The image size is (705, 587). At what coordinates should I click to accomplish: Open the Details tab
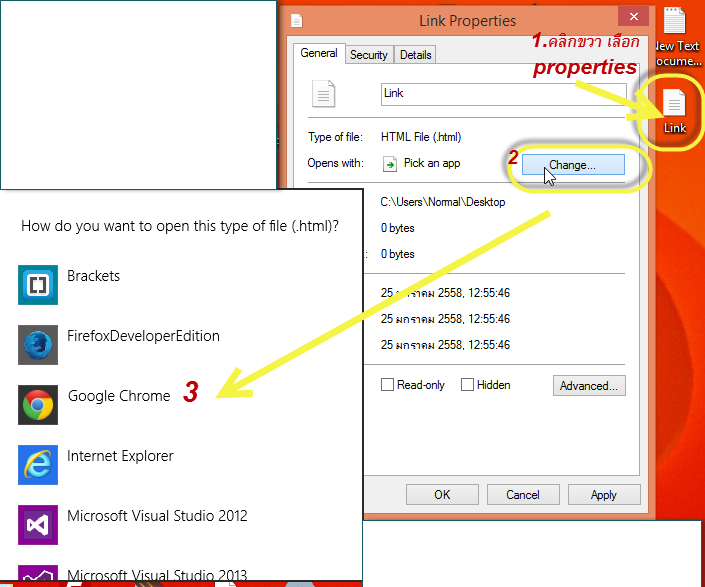[415, 55]
